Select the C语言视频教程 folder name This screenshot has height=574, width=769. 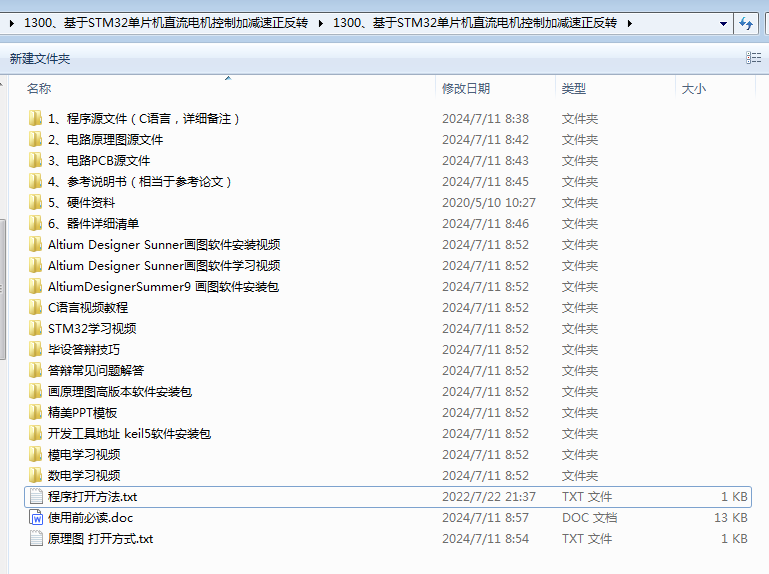point(88,308)
